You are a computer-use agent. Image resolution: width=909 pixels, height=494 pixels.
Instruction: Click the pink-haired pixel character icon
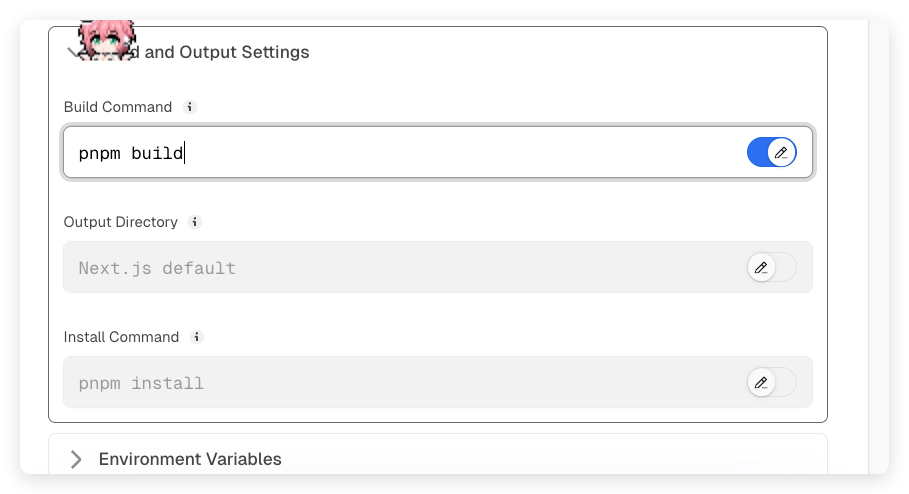106,40
